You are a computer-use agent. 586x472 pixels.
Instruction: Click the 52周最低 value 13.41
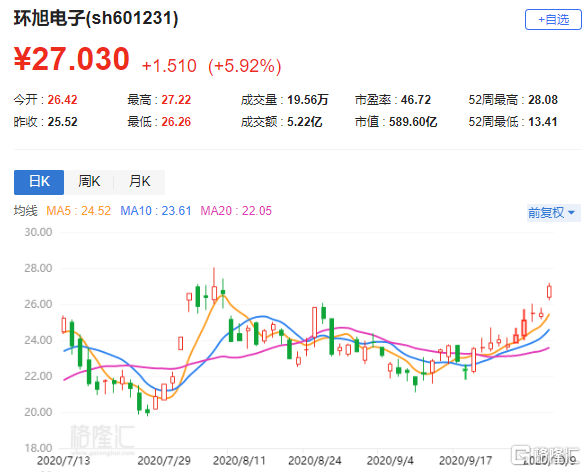(x=543, y=122)
